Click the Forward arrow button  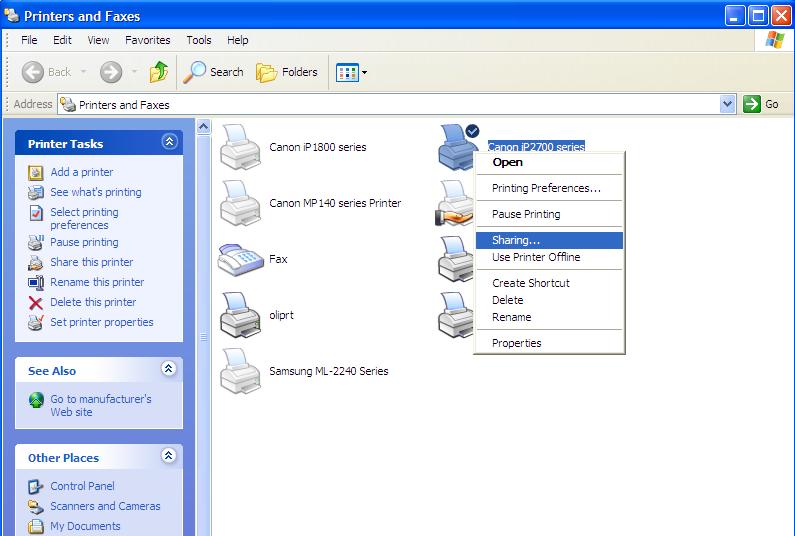(111, 72)
